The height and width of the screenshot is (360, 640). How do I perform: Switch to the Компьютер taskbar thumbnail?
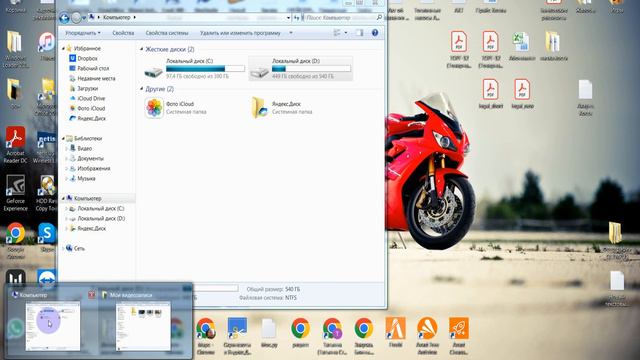[x=53, y=325]
